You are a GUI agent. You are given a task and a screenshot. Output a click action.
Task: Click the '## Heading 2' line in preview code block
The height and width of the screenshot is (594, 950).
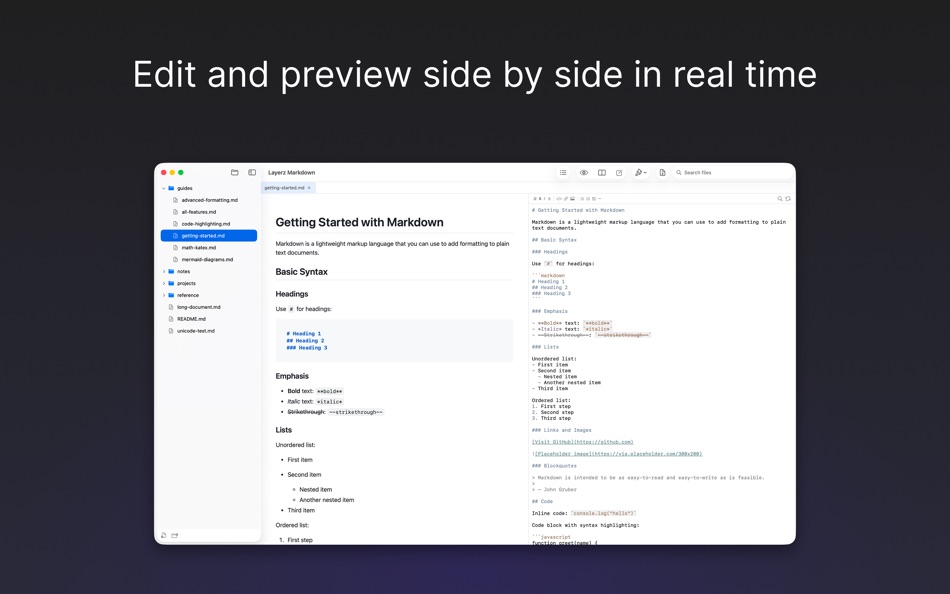[x=305, y=341]
